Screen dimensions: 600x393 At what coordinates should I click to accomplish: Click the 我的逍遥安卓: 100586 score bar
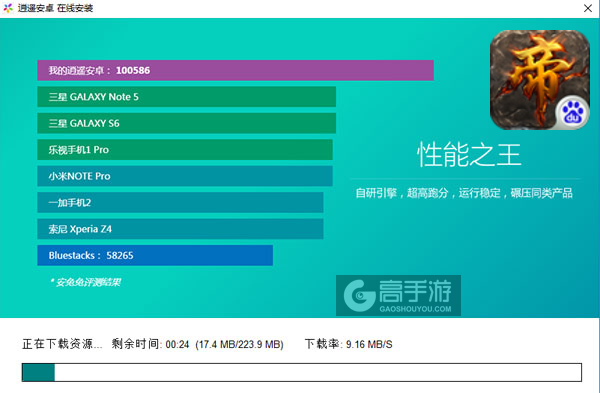click(235, 70)
